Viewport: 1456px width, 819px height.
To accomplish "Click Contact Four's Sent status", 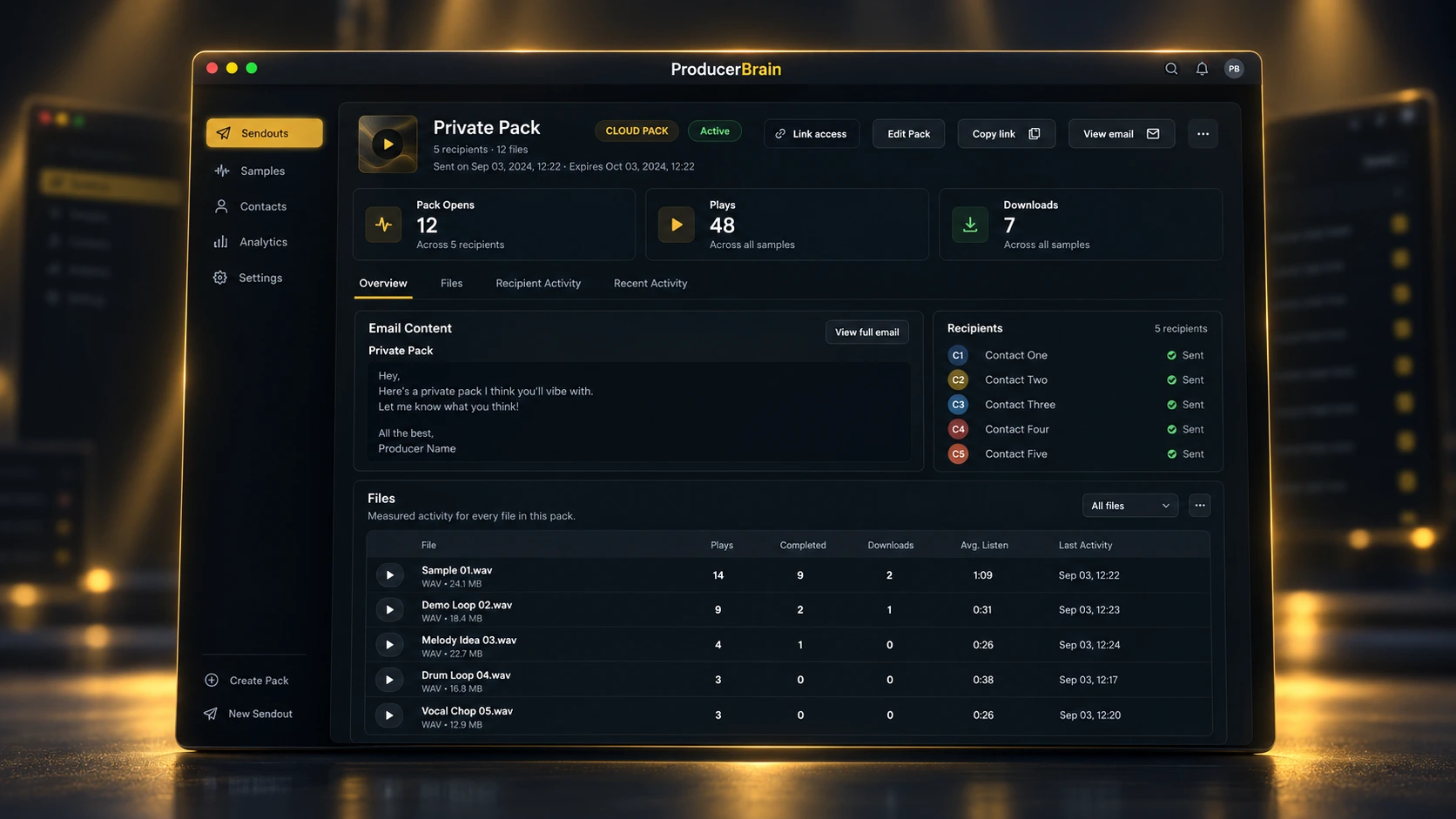I will tap(1185, 429).
